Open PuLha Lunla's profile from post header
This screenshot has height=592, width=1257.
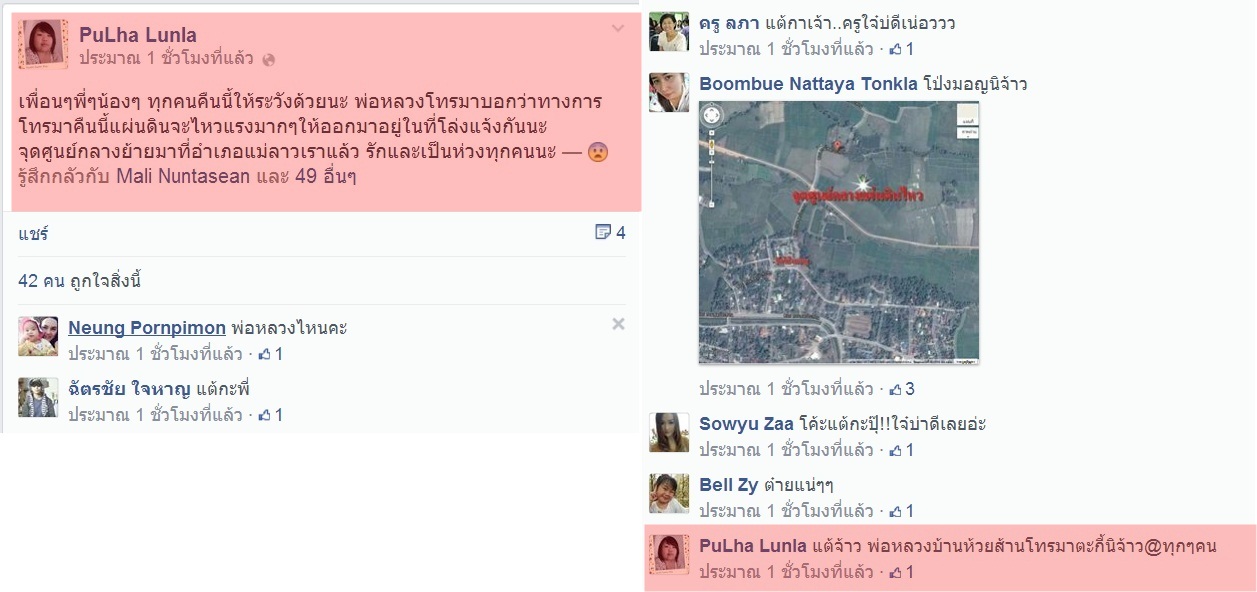[x=138, y=35]
